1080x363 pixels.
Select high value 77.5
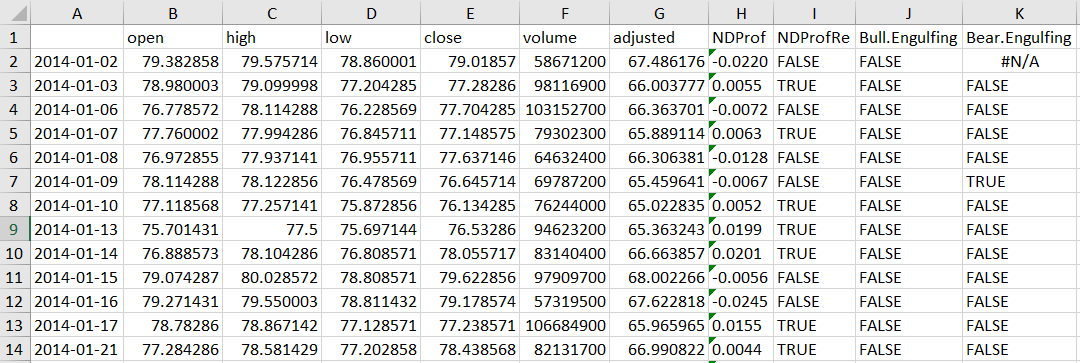click(272, 229)
